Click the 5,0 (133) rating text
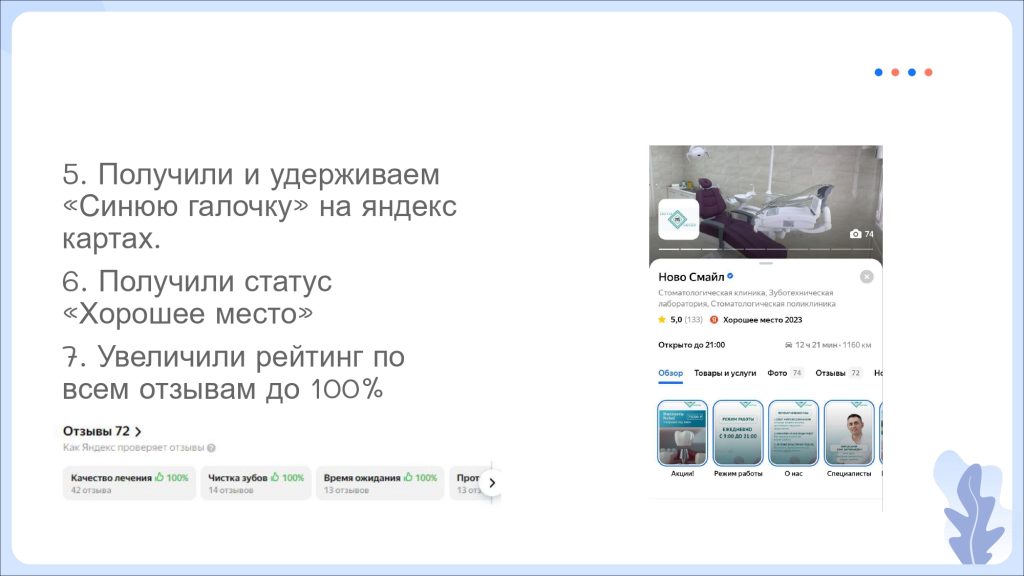The height and width of the screenshot is (576, 1024). click(x=686, y=320)
